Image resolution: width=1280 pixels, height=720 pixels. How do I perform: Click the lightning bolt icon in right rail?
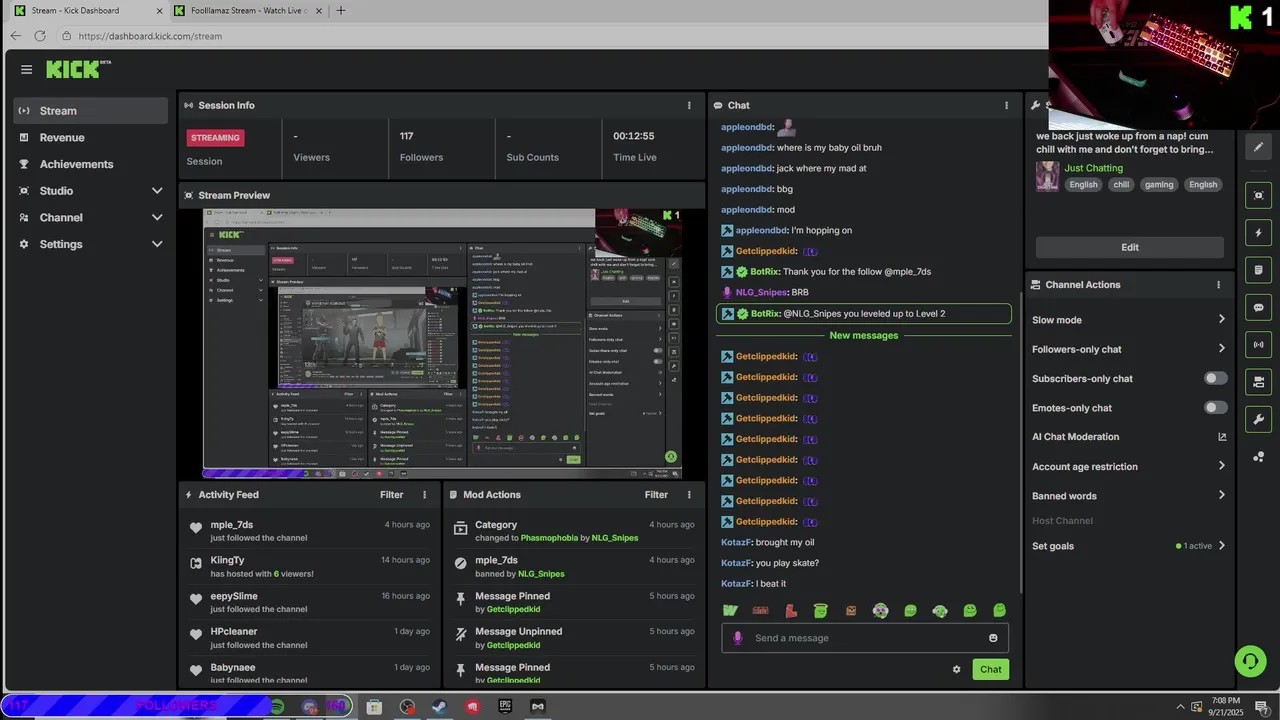(x=1258, y=233)
